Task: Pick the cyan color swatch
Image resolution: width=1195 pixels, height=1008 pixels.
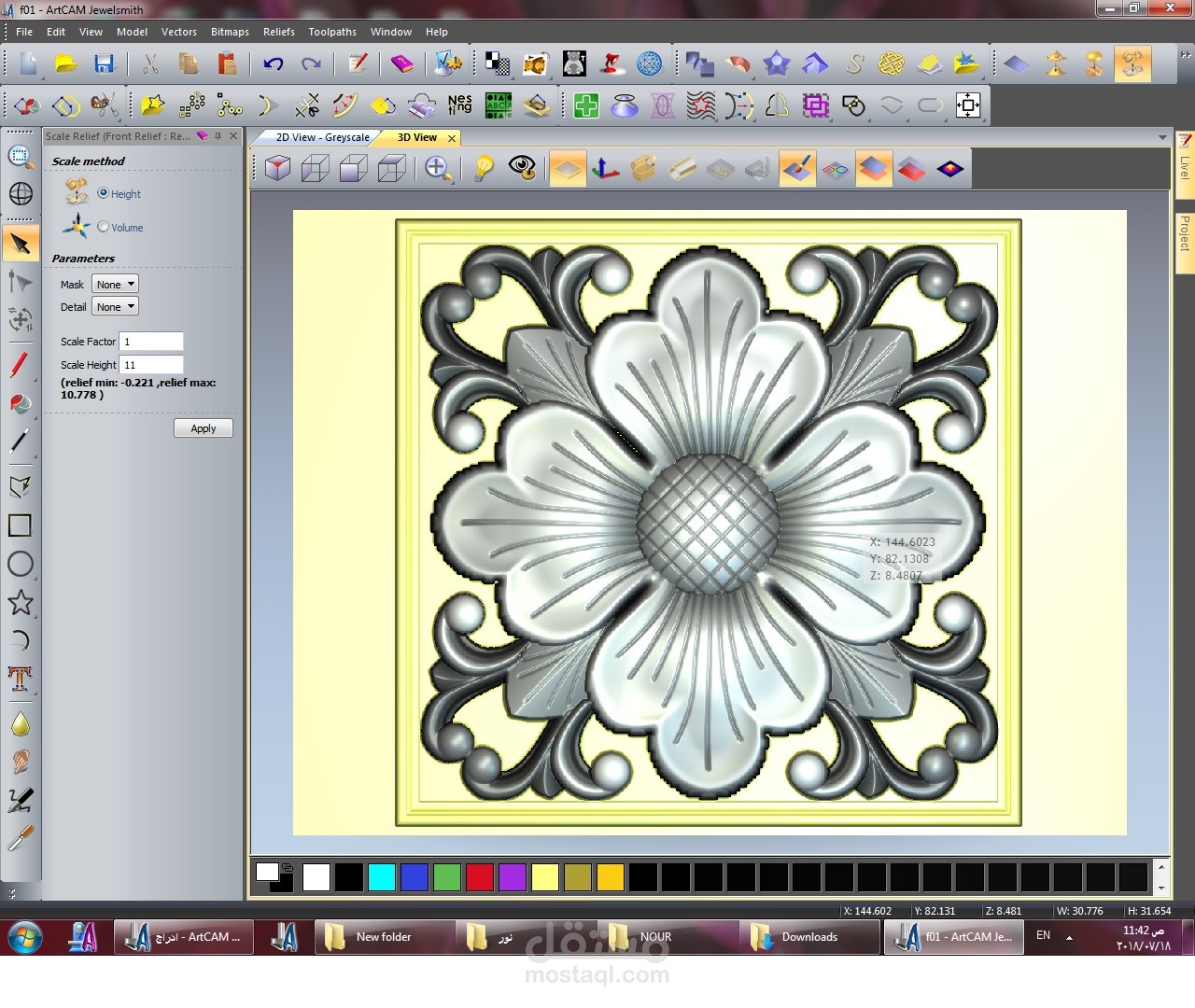Action: [x=382, y=877]
